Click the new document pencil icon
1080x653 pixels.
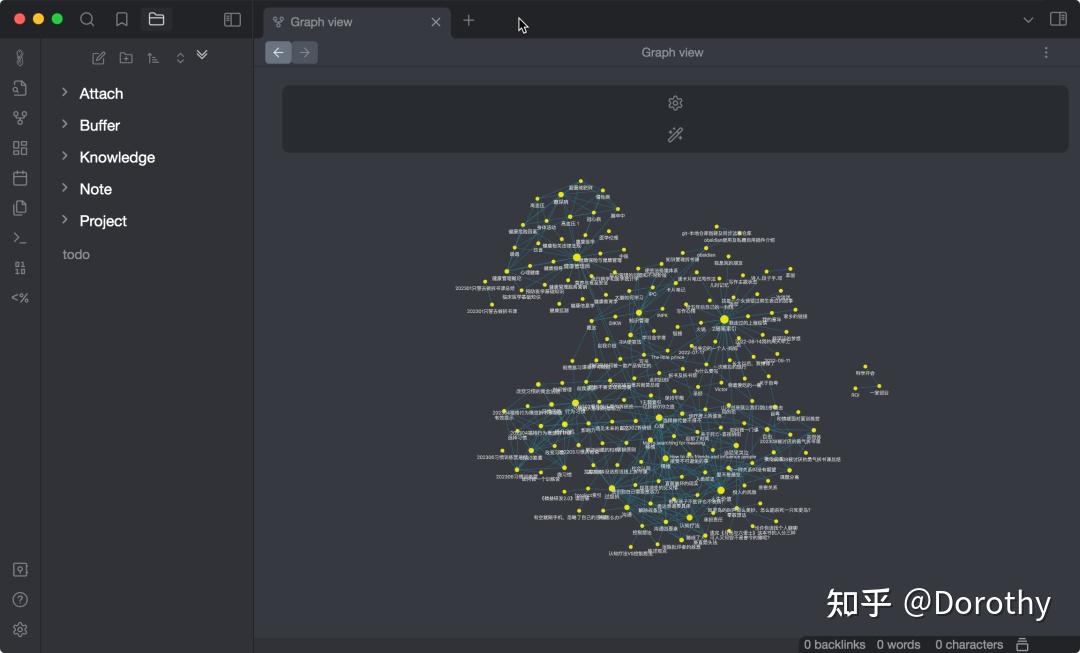tap(98, 57)
